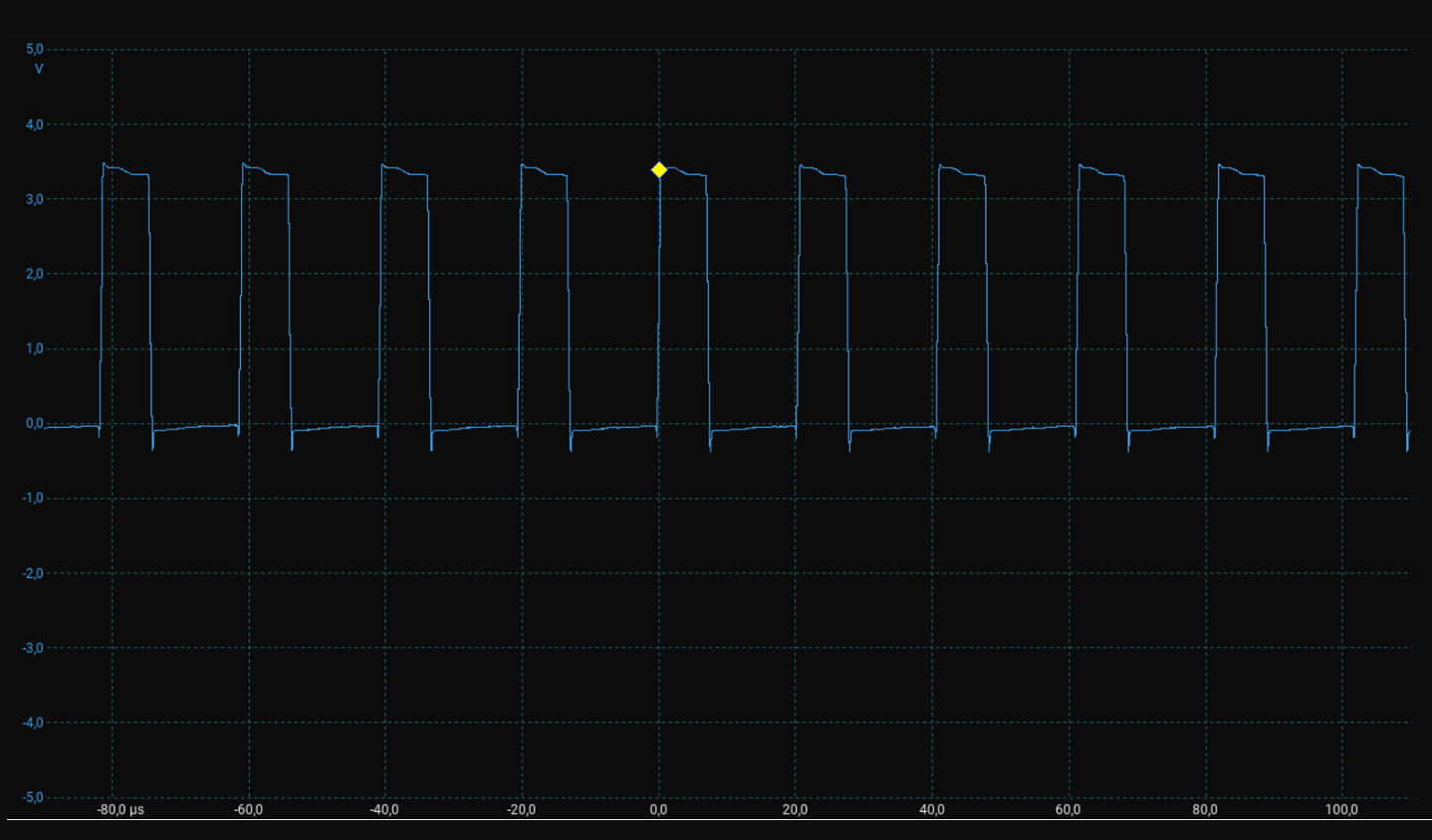Click the 100,0 time axis label
This screenshot has width=1432, height=840.
pyautogui.click(x=1341, y=809)
